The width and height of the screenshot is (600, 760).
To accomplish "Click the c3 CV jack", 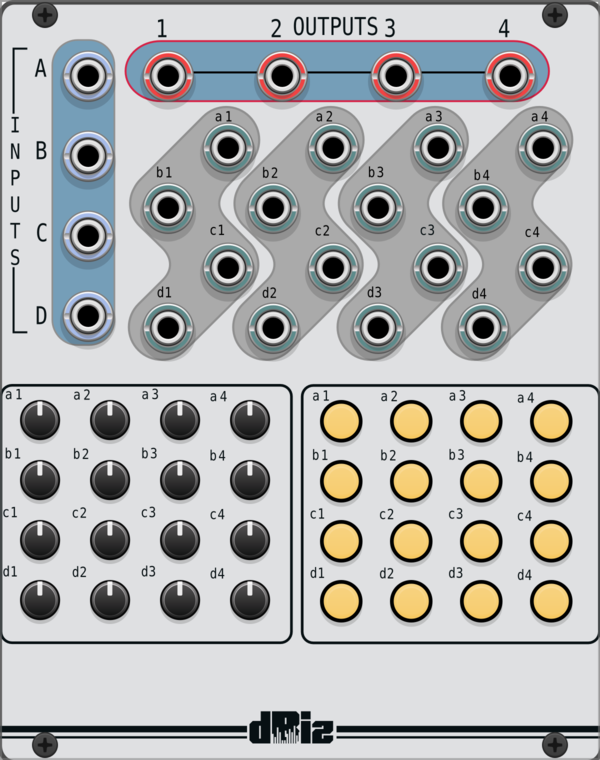I will (438, 267).
